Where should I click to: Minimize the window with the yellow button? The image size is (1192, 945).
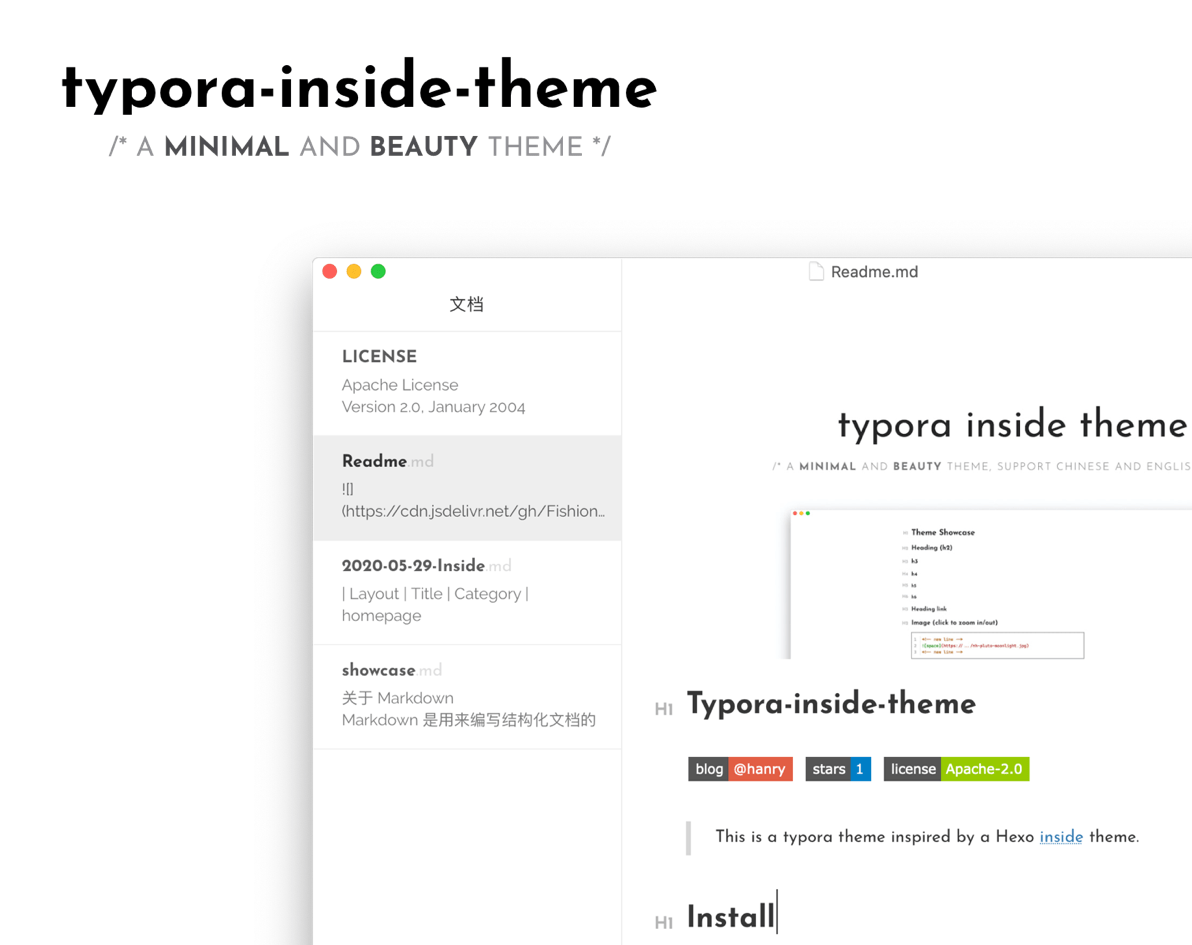354,271
